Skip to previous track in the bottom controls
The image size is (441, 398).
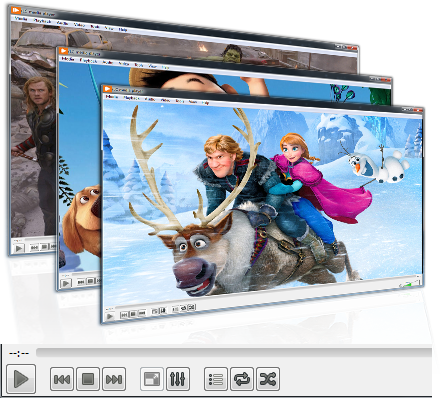(62, 379)
